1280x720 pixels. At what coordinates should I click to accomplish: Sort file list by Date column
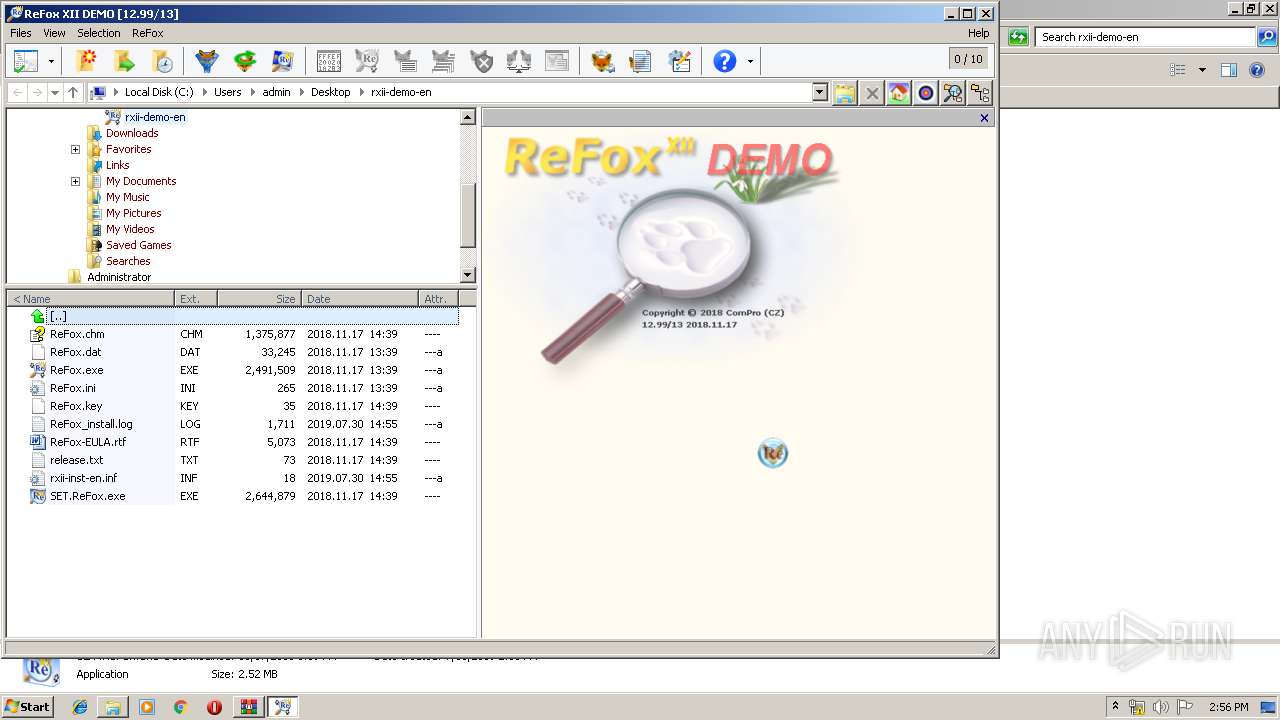(360, 299)
